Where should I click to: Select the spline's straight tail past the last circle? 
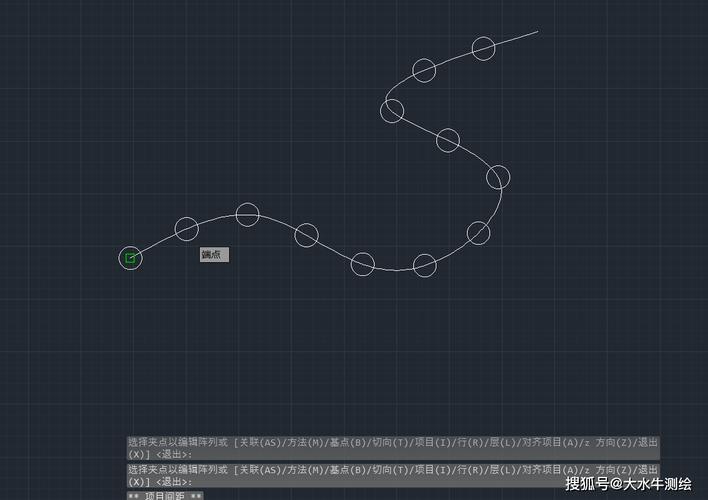(517, 37)
